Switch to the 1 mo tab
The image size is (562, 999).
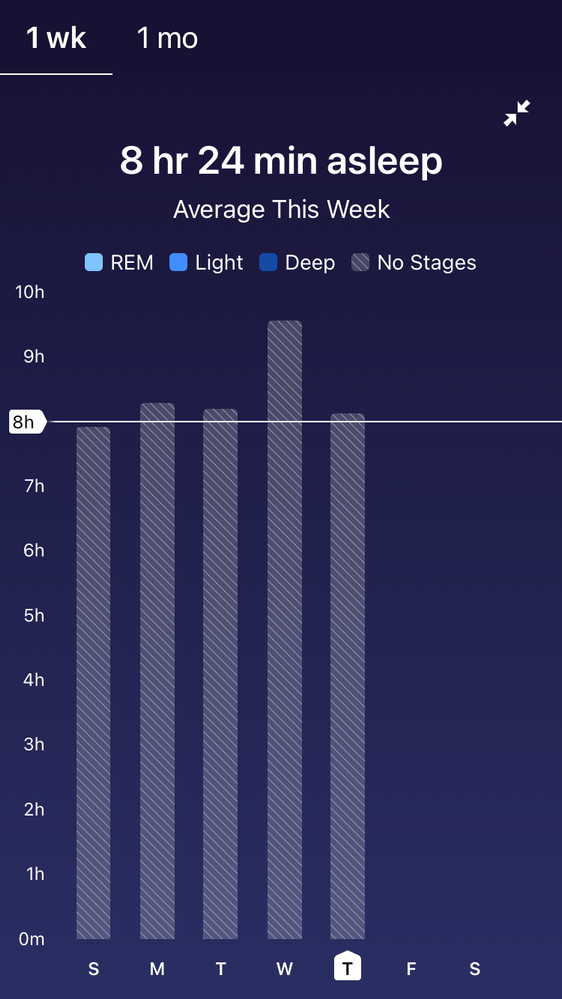(168, 38)
